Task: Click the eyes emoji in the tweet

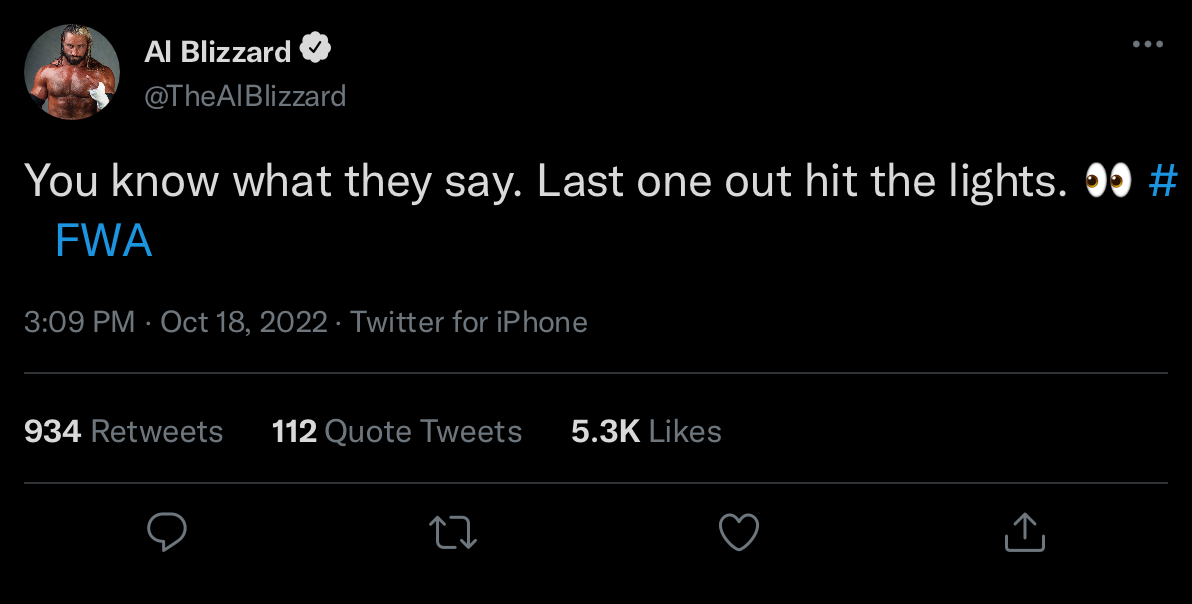Action: 1108,181
